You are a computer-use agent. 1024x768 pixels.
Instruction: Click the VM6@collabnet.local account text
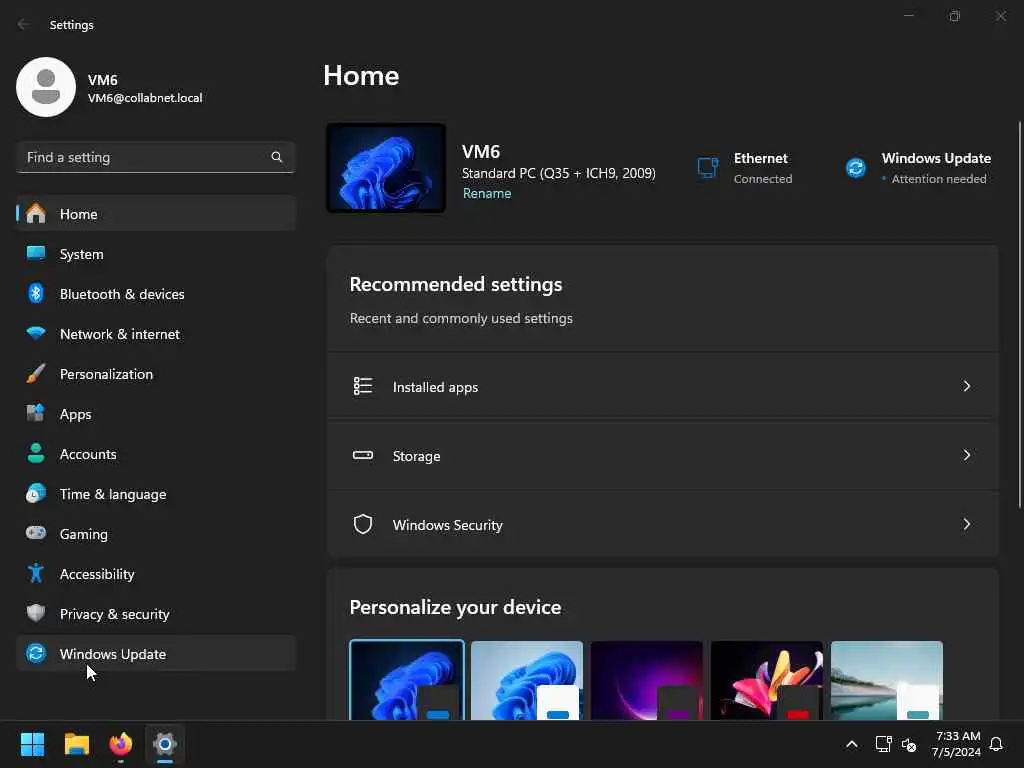[x=145, y=98]
